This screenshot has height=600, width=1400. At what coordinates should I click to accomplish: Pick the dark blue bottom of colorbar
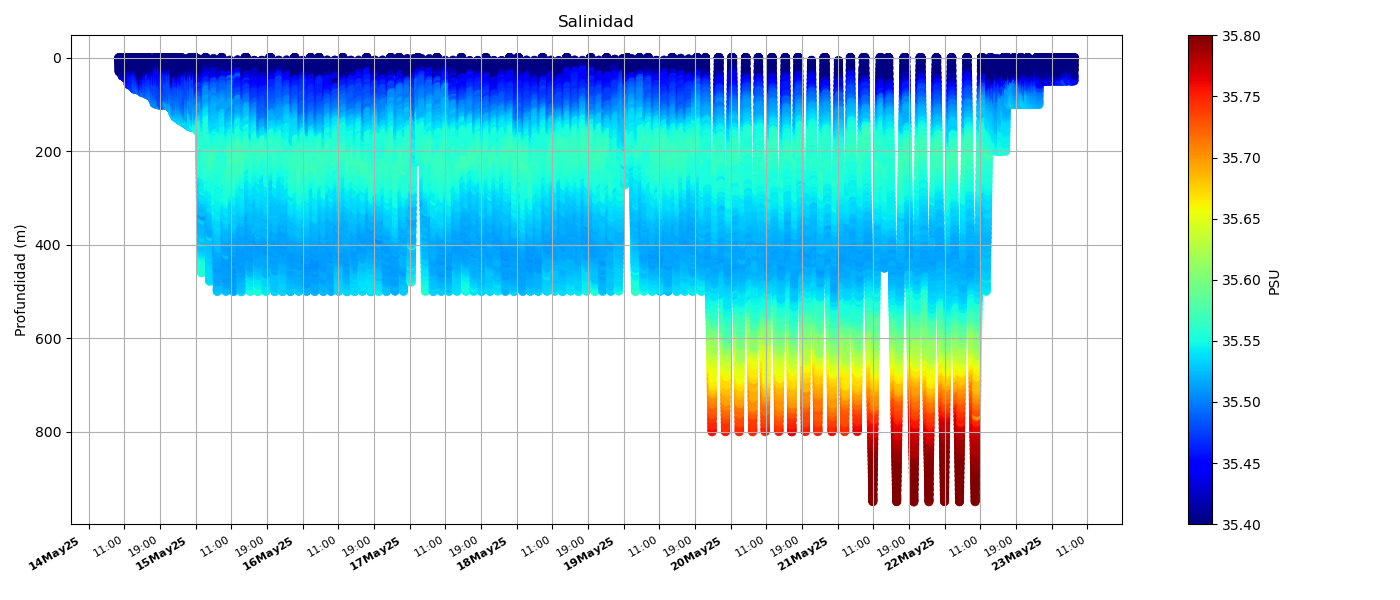[x=1200, y=518]
